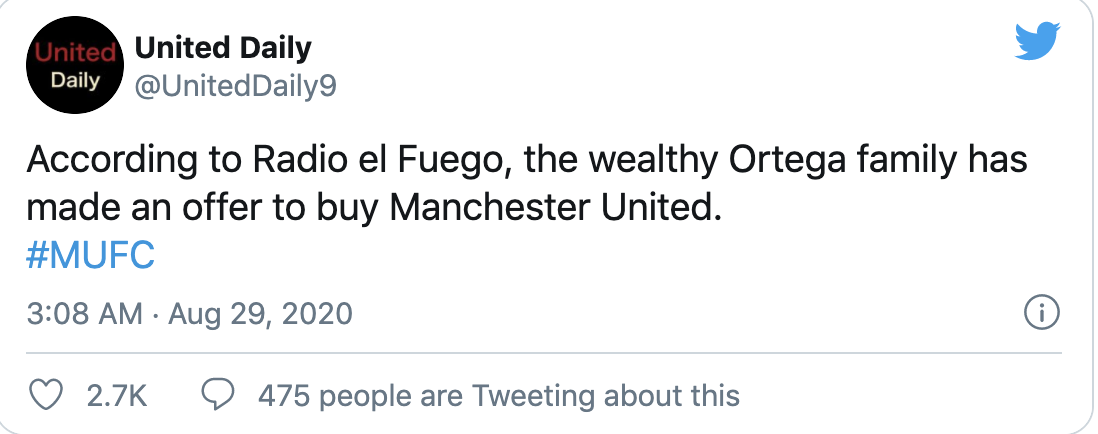The image size is (1098, 434).
Task: Click the Aug 29, 2020 date
Action: 263,314
